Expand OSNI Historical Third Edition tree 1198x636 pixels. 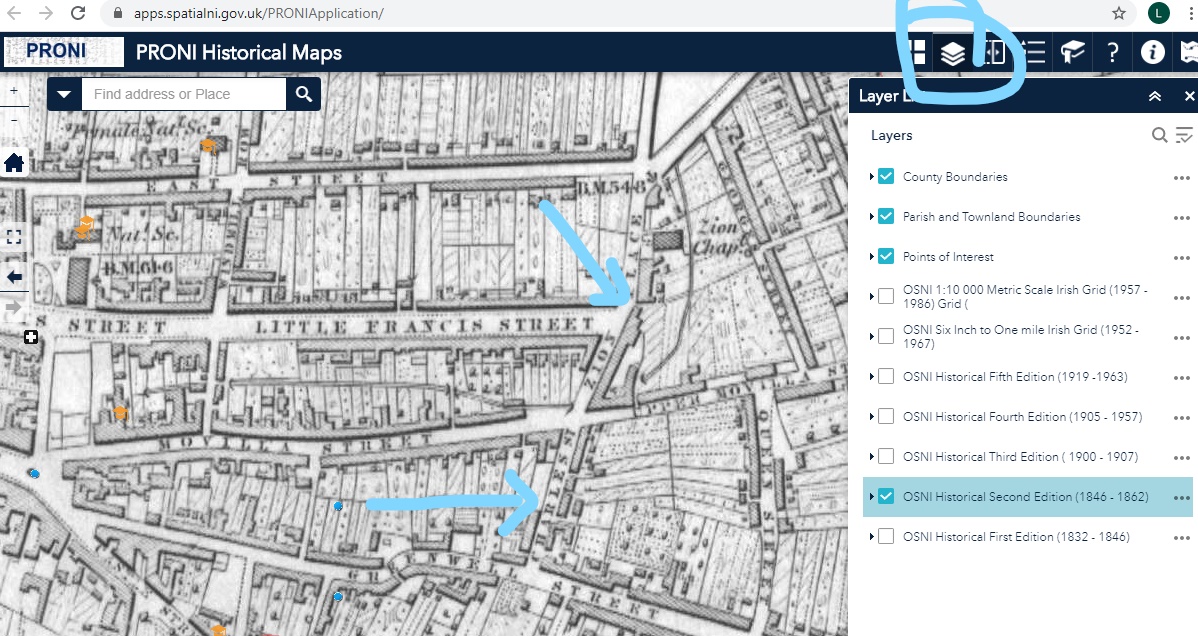click(x=871, y=456)
